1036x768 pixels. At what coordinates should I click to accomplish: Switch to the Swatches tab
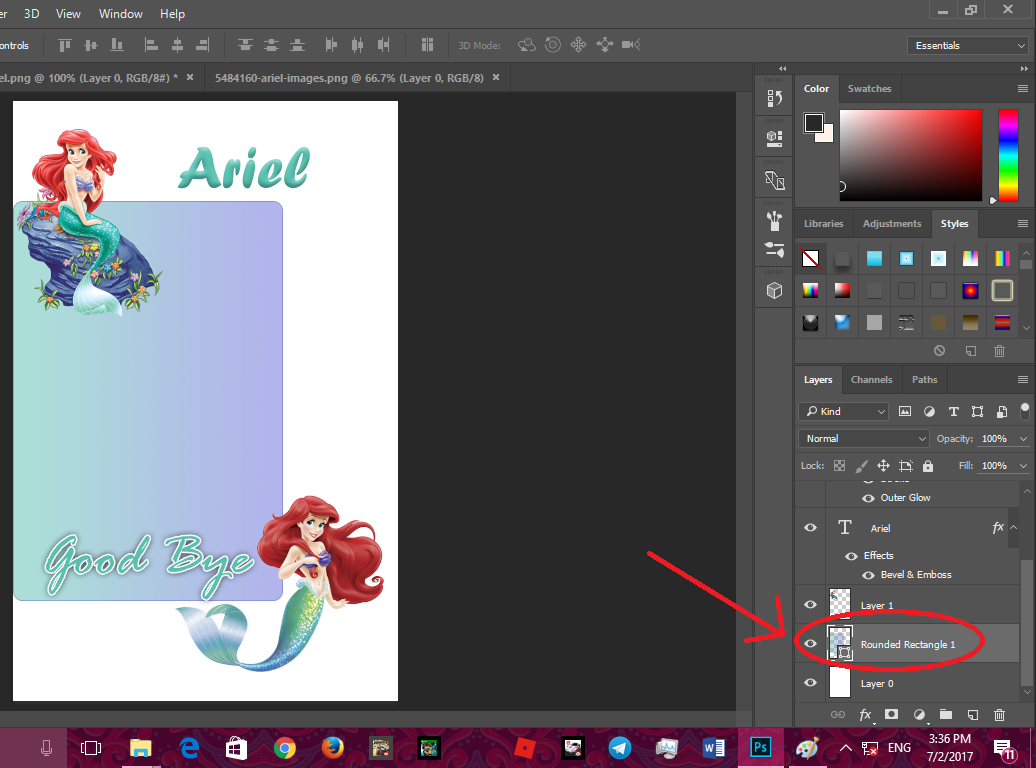click(870, 89)
